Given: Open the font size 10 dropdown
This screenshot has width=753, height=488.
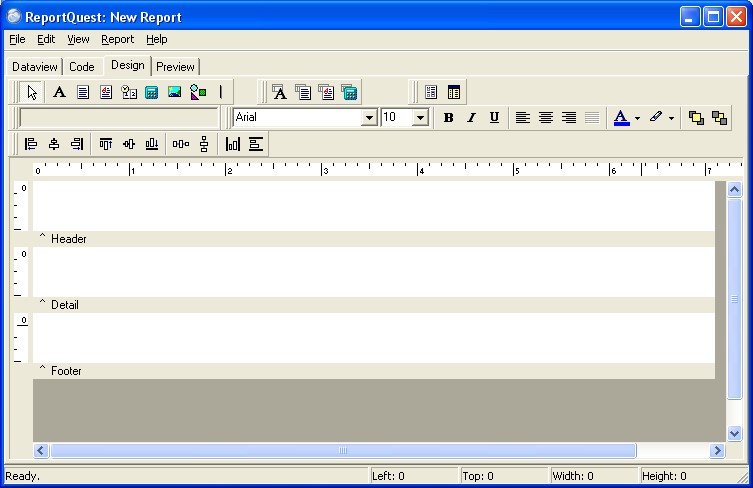Looking at the screenshot, I should pyautogui.click(x=420, y=118).
